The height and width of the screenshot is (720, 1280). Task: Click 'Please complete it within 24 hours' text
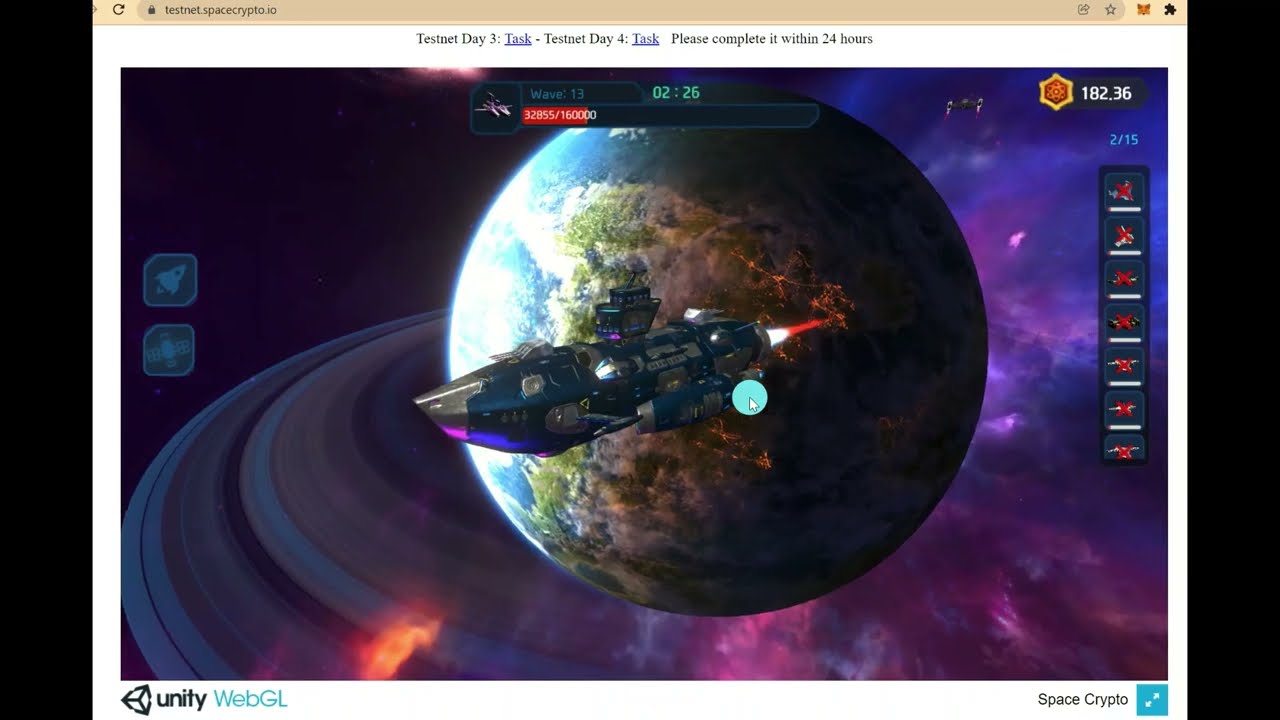(772, 39)
